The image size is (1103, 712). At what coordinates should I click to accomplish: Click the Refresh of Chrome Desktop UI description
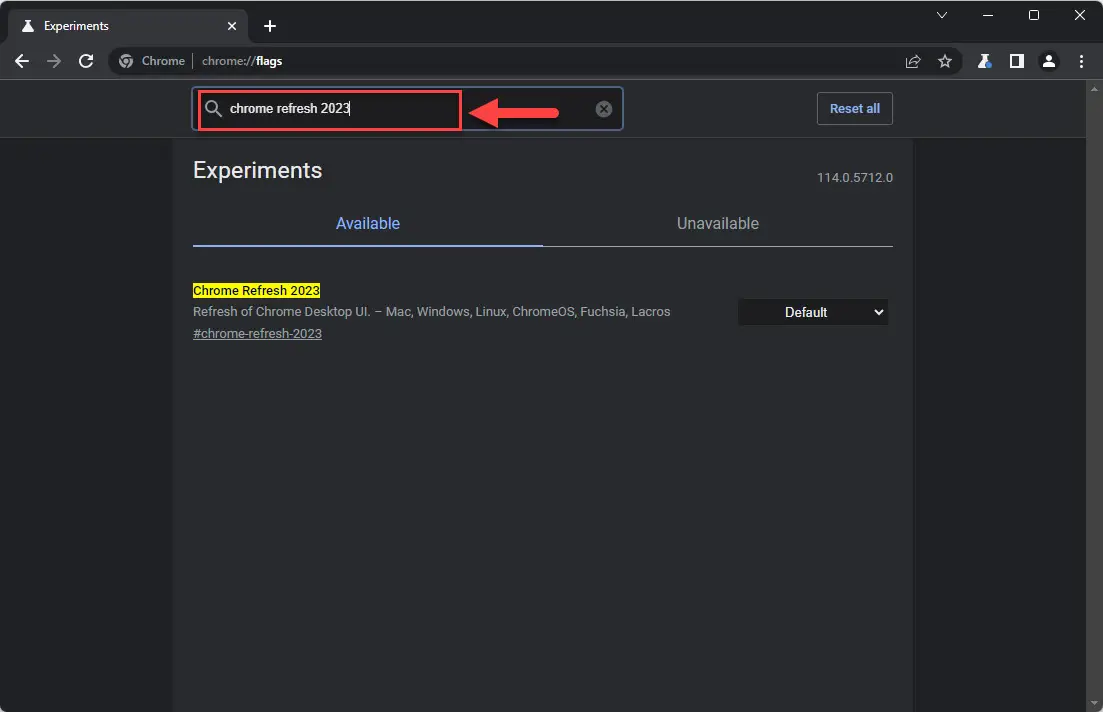[431, 312]
